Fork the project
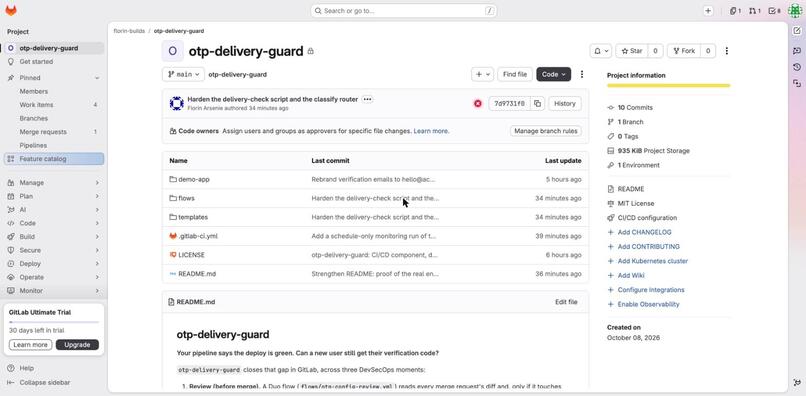This screenshot has height=396, width=806. click(x=683, y=51)
